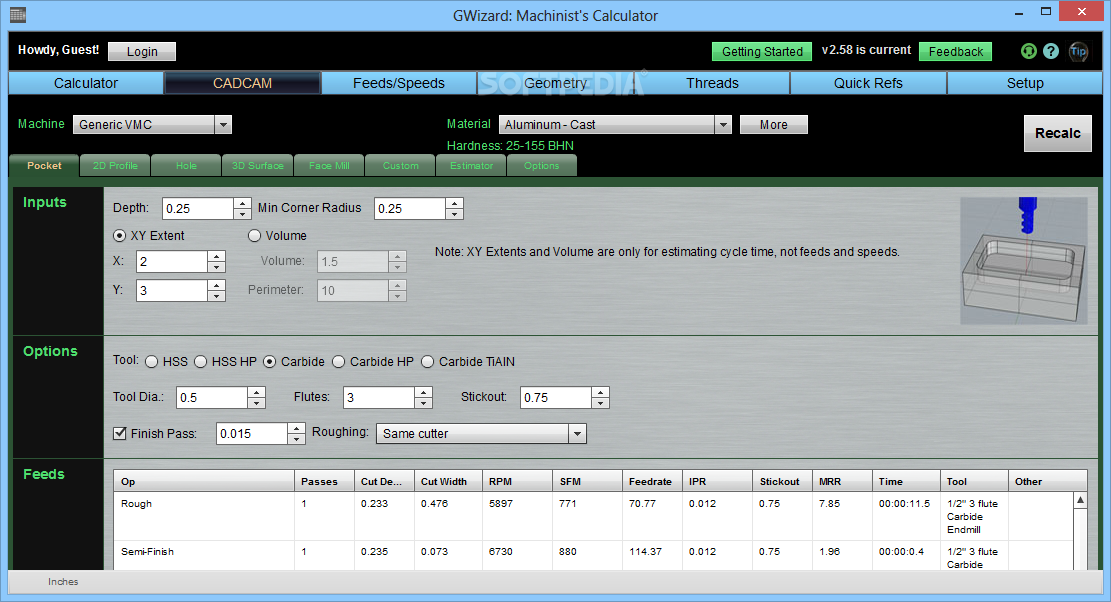Click the Tool Dia. input field
1111x602 pixels.
[x=212, y=397]
